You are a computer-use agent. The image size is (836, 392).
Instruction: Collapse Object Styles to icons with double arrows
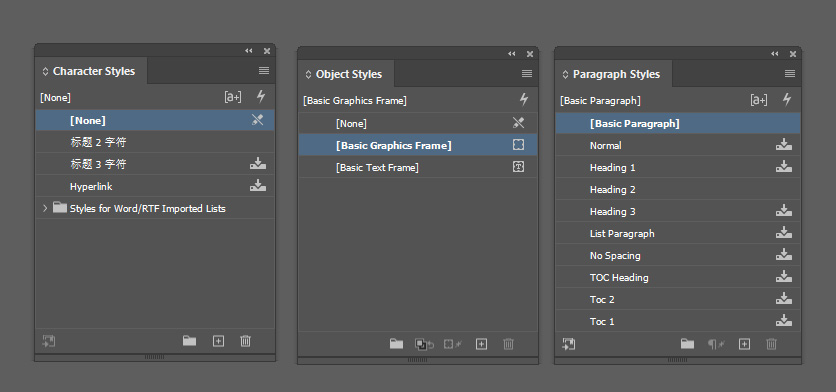click(512, 54)
